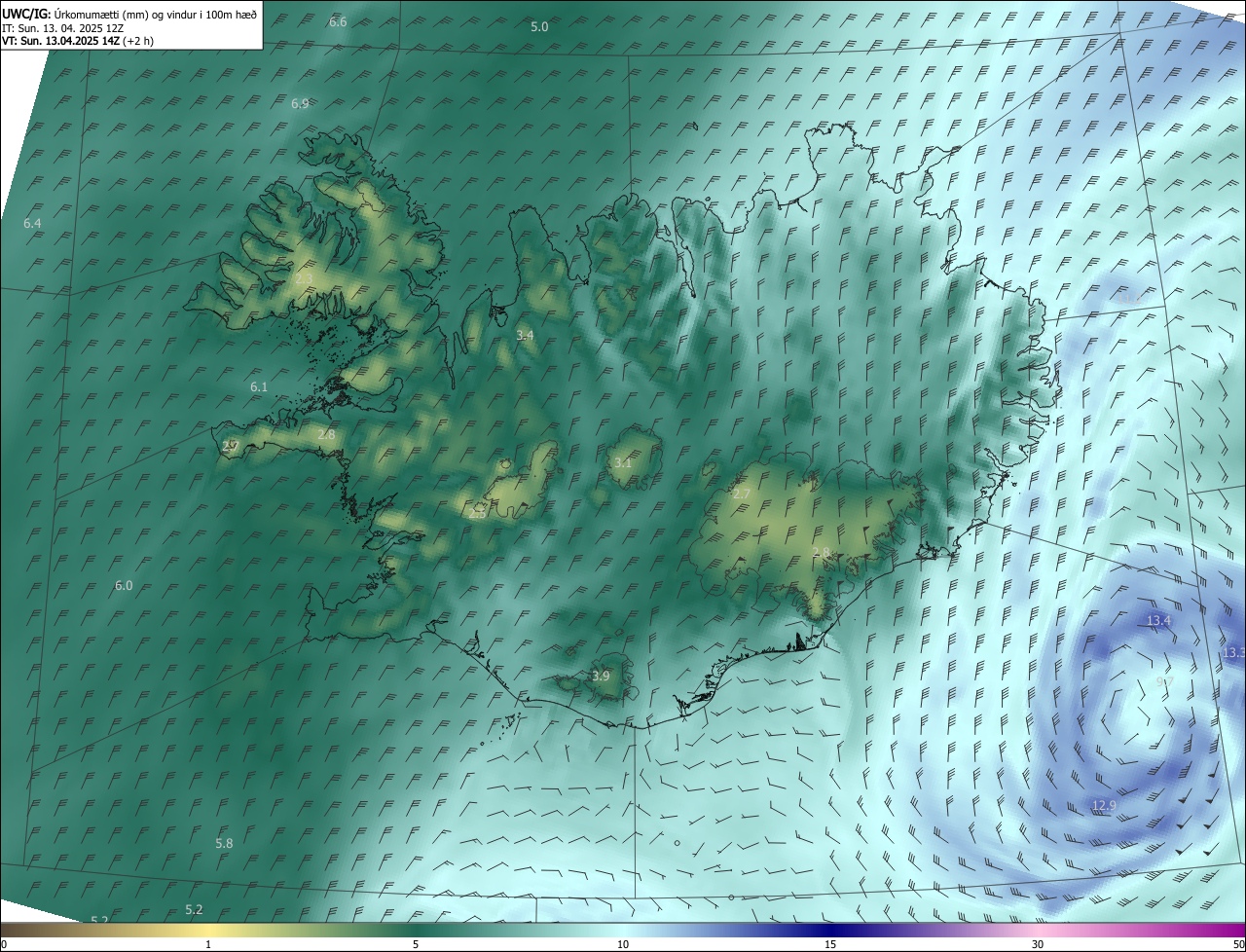Viewport: 1246px width, 952px height.
Task: Click the 3.1 value on Hofsjökull
Action: click(x=623, y=463)
